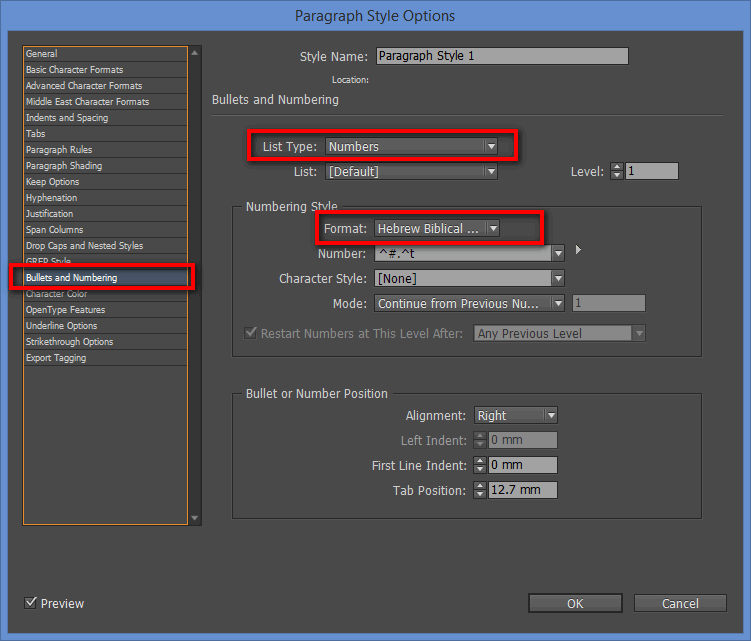Toggle the Preview checkbox
This screenshot has width=751, height=641.
click(30, 603)
